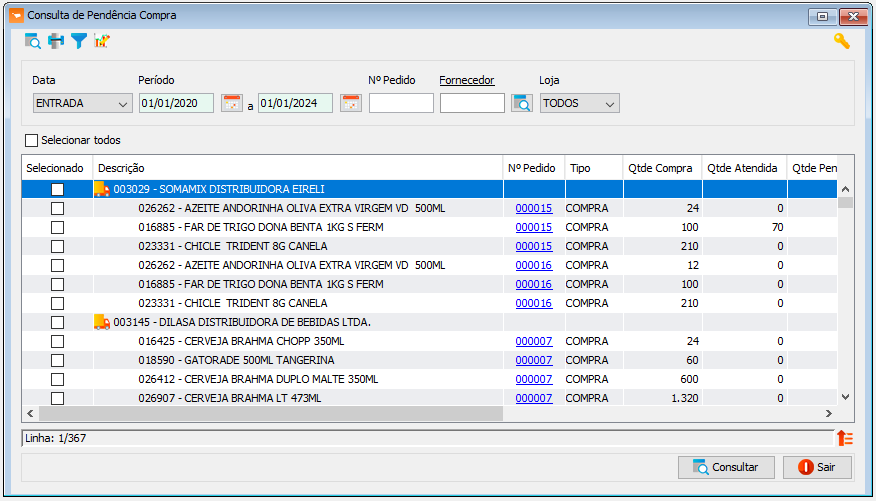Click the Fornecedor underlined label

click(466, 80)
